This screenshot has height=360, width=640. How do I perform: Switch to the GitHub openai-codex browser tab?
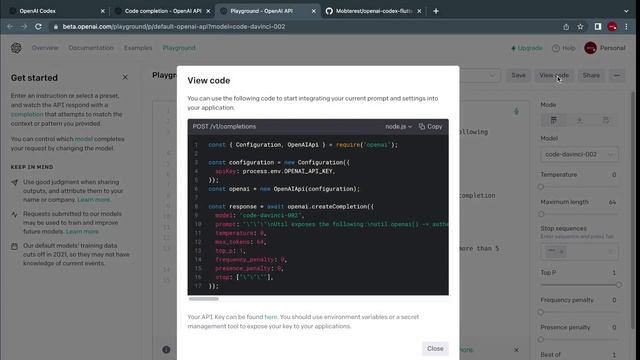click(374, 11)
